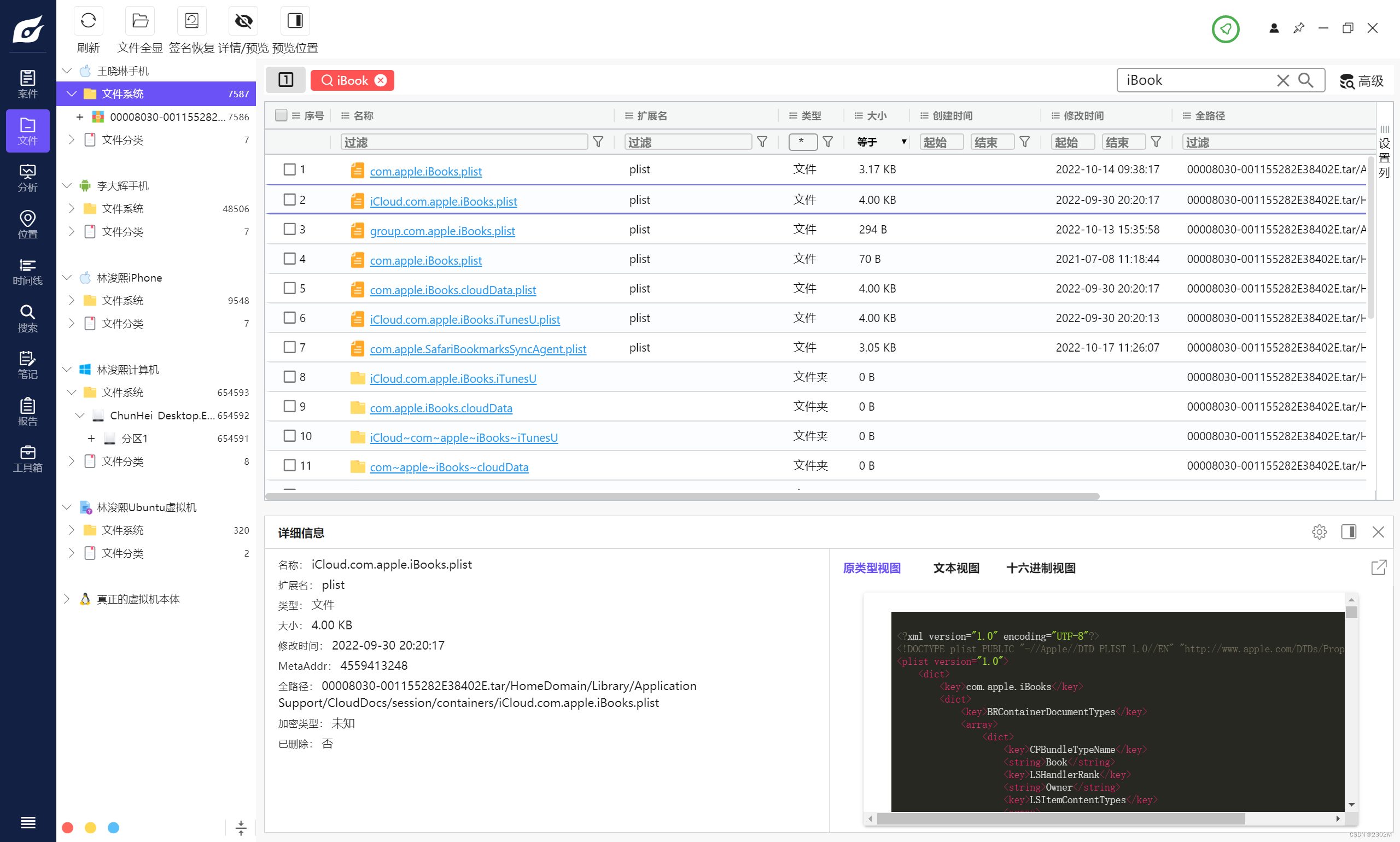Switch to 文本视图 tab
Viewport: 1400px width, 842px height.
(x=955, y=568)
